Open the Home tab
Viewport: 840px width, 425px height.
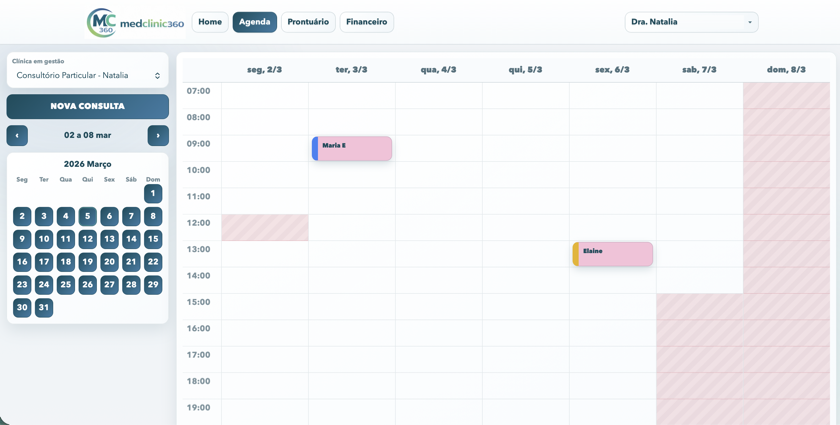click(x=210, y=22)
